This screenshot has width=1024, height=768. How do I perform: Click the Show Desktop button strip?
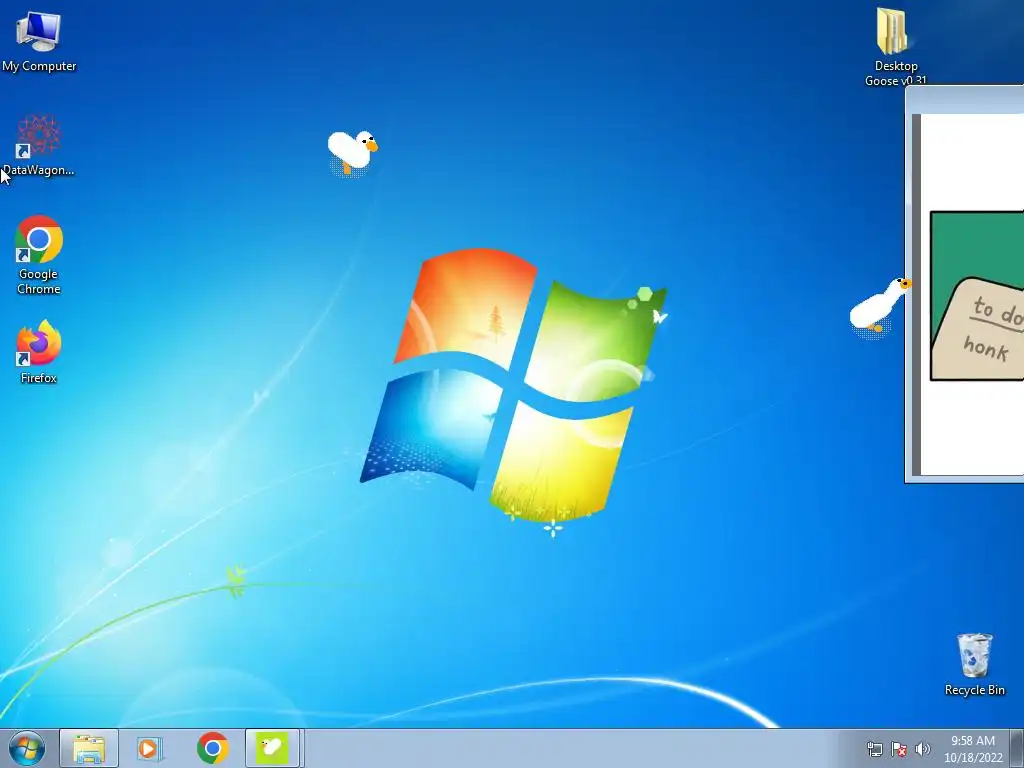[x=1017, y=748]
